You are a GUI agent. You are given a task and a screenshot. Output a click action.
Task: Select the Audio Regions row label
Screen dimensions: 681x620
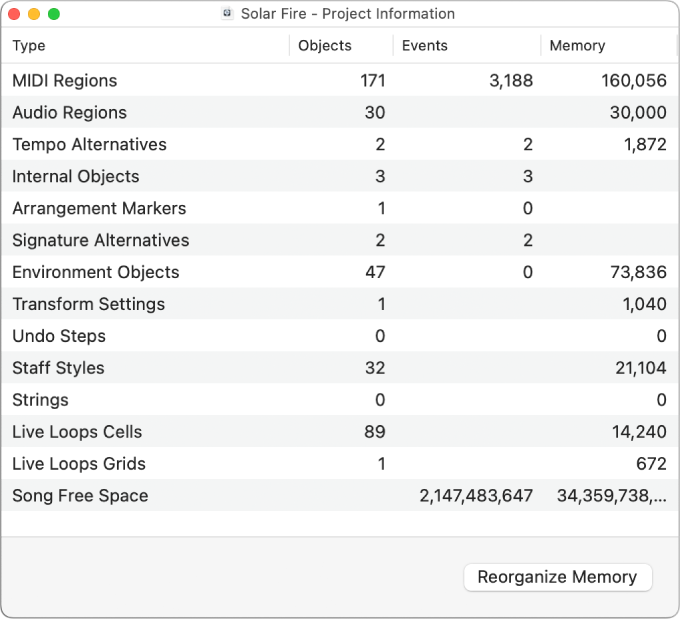69,112
